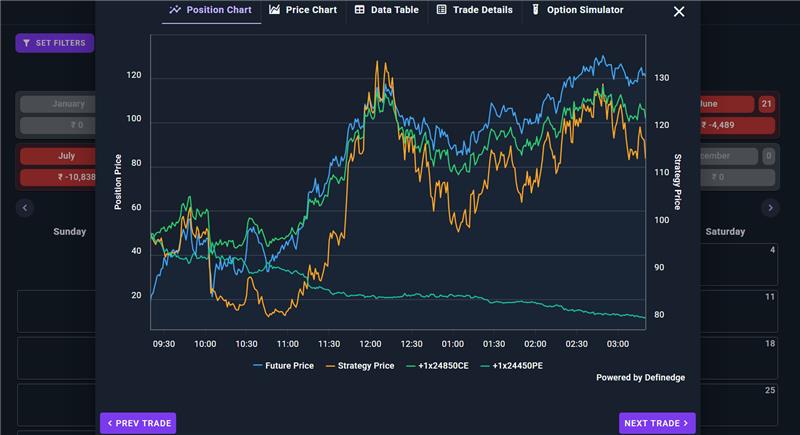Click the Position Chart line icon
This screenshot has height=435, width=800.
(x=175, y=10)
